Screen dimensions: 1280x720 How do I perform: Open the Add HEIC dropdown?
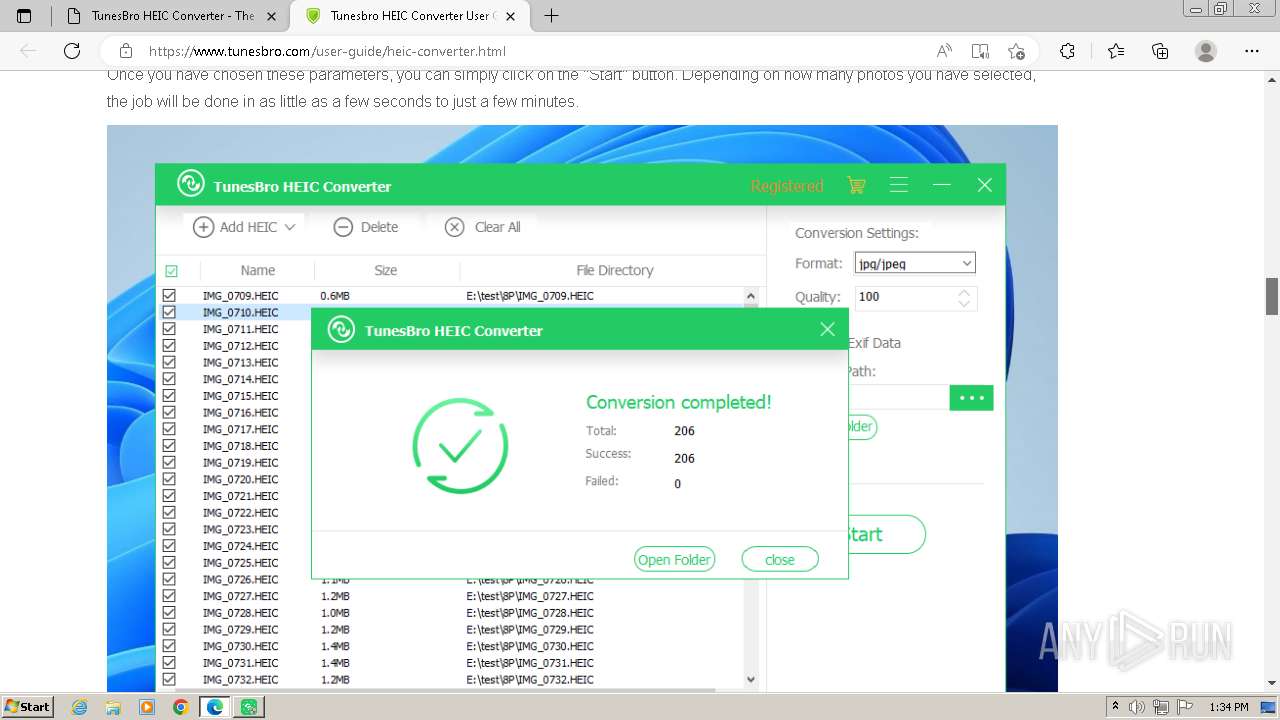245,227
